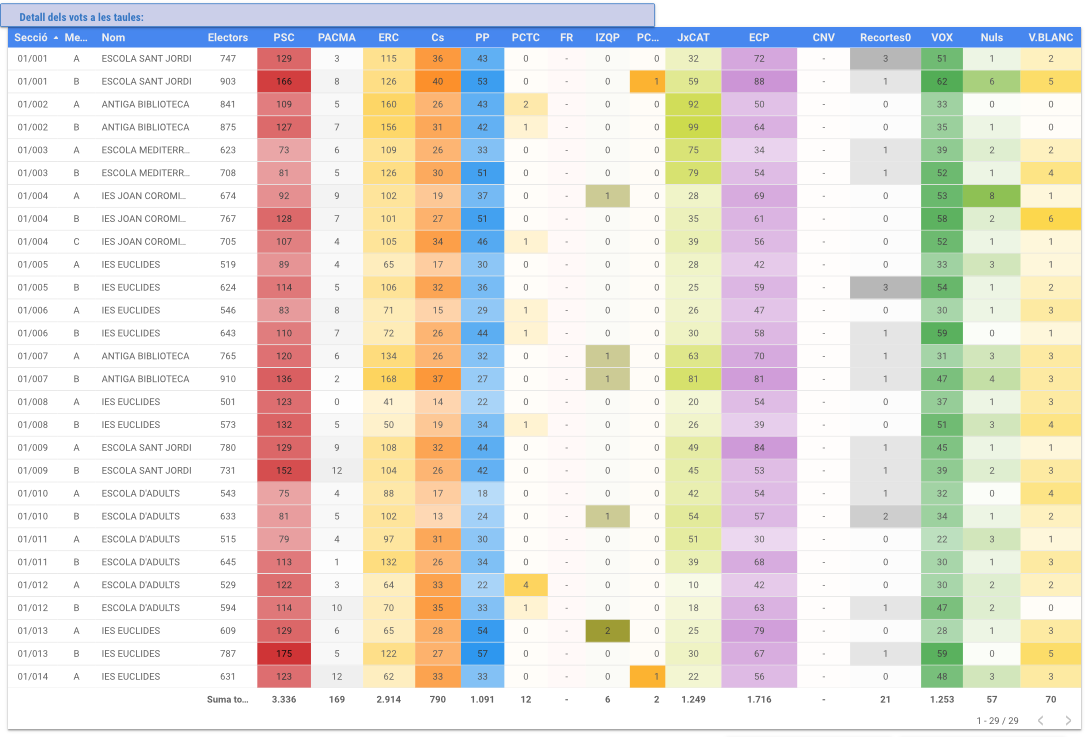This screenshot has height=737, width=1091.
Task: Select V.BLANC cell showing 6
Action: pyautogui.click(x=1051, y=219)
